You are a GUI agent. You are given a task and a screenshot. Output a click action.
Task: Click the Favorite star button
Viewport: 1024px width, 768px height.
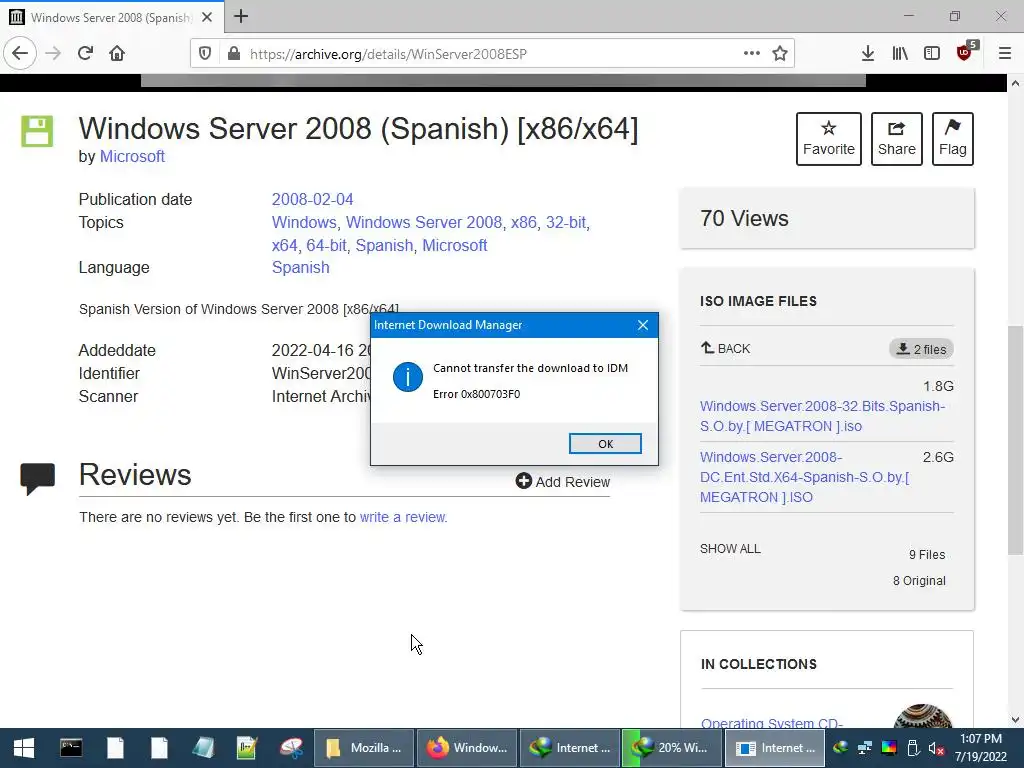pyautogui.click(x=829, y=138)
